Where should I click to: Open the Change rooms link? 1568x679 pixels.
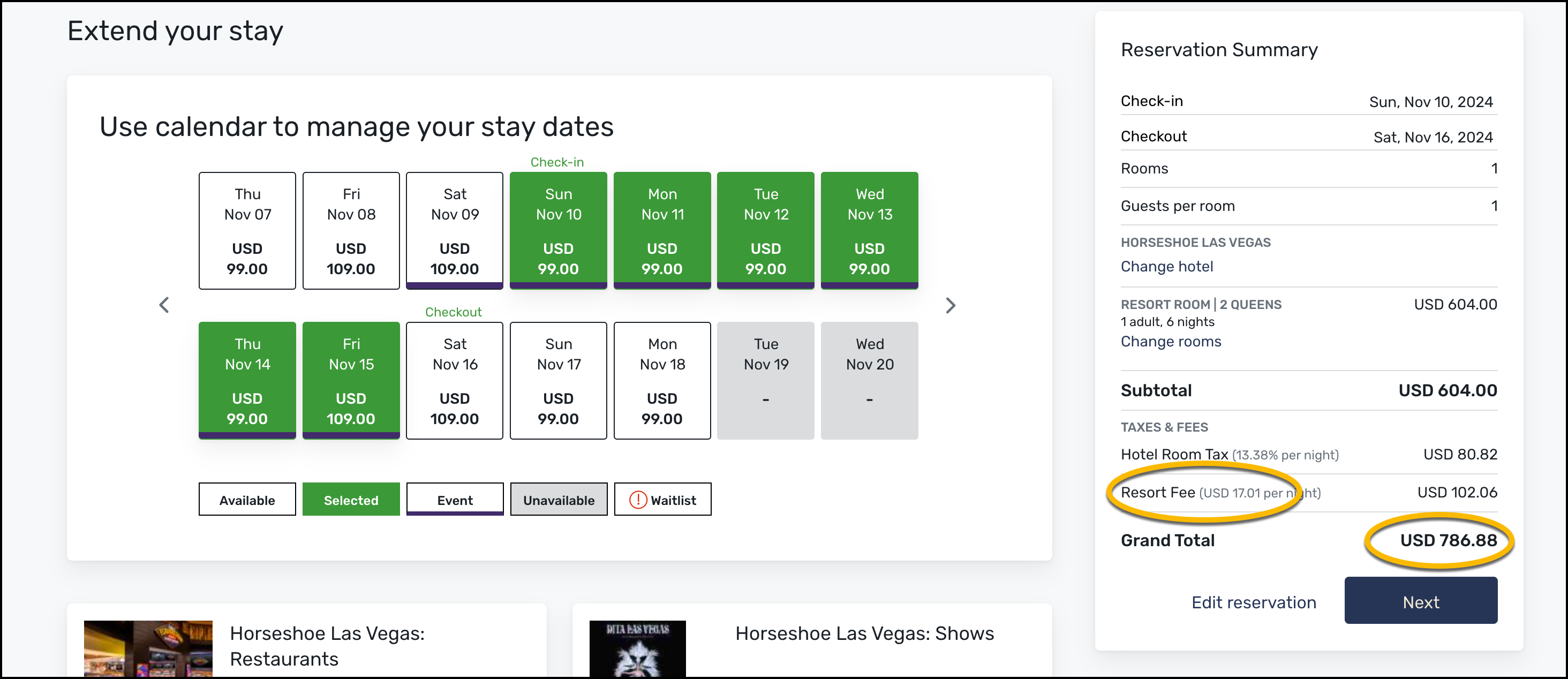click(x=1171, y=341)
